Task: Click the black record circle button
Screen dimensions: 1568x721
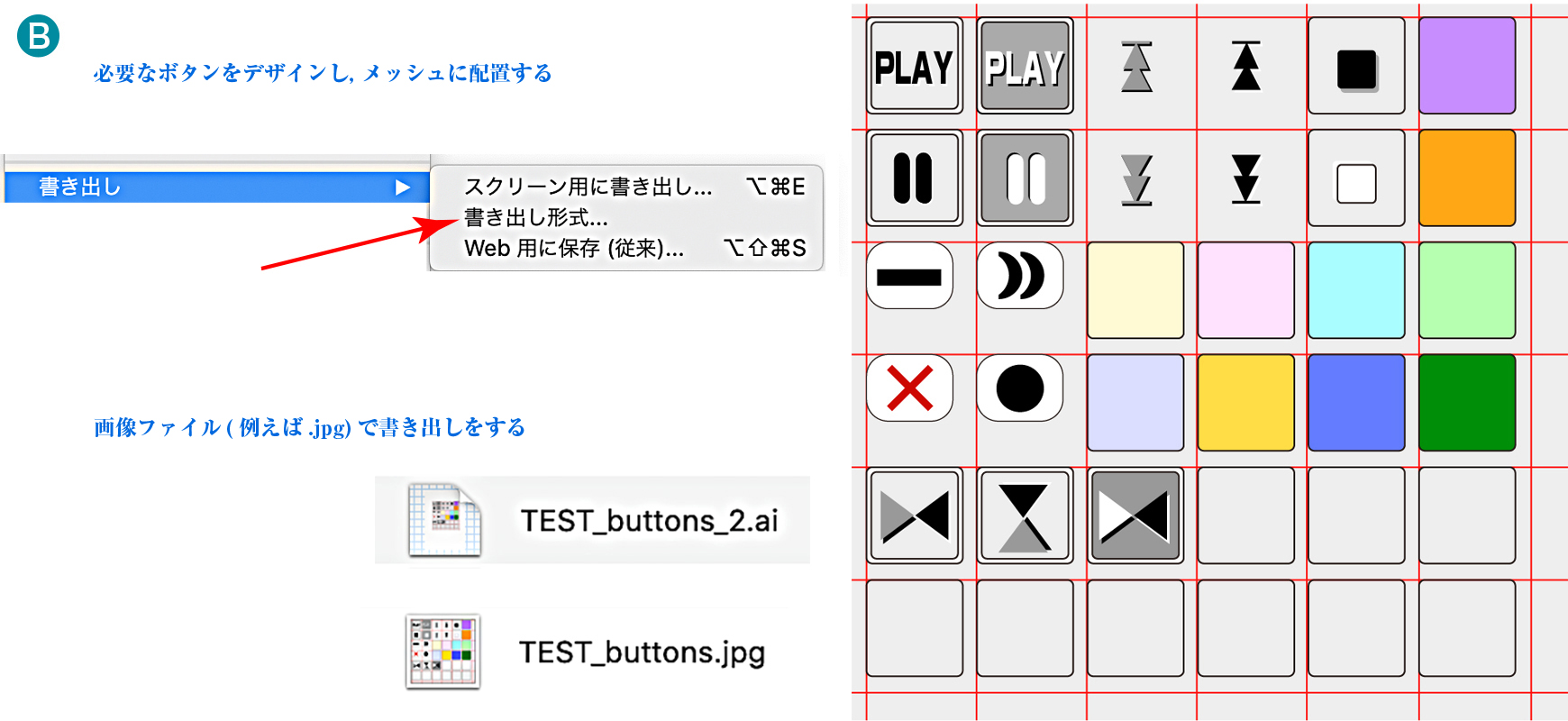Action: tap(1020, 388)
